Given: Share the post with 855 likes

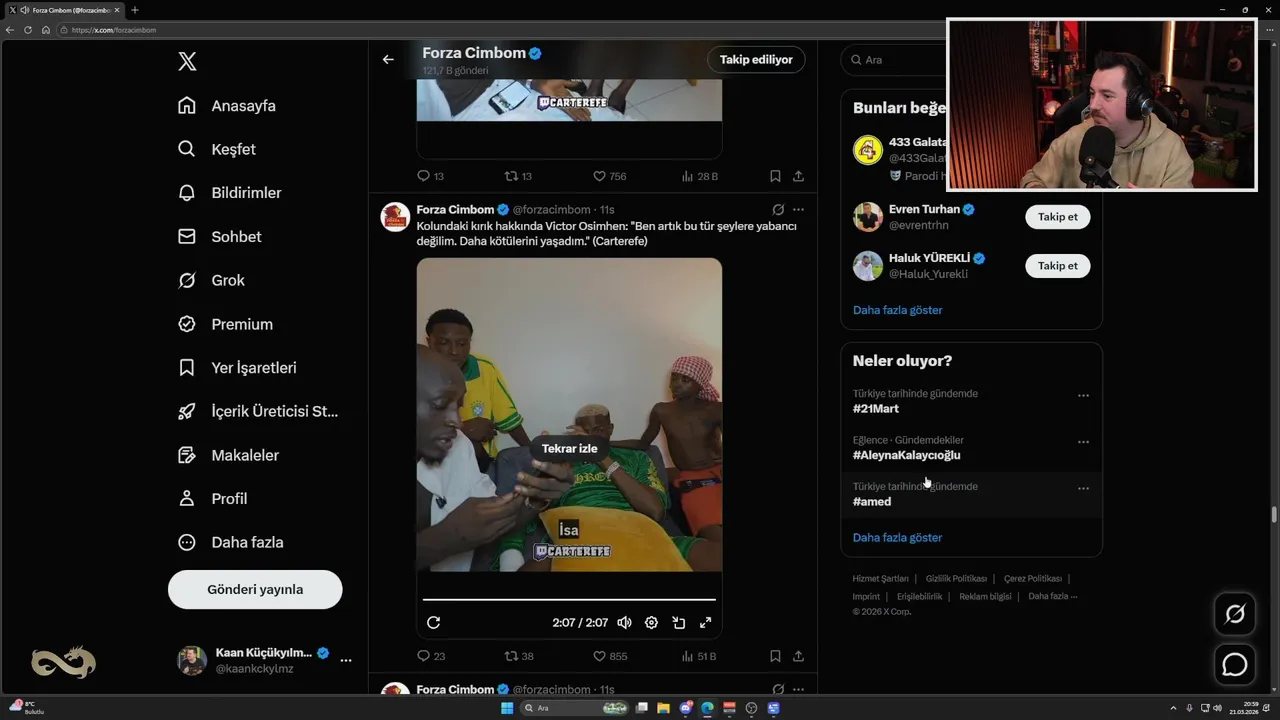Looking at the screenshot, I should [x=798, y=656].
